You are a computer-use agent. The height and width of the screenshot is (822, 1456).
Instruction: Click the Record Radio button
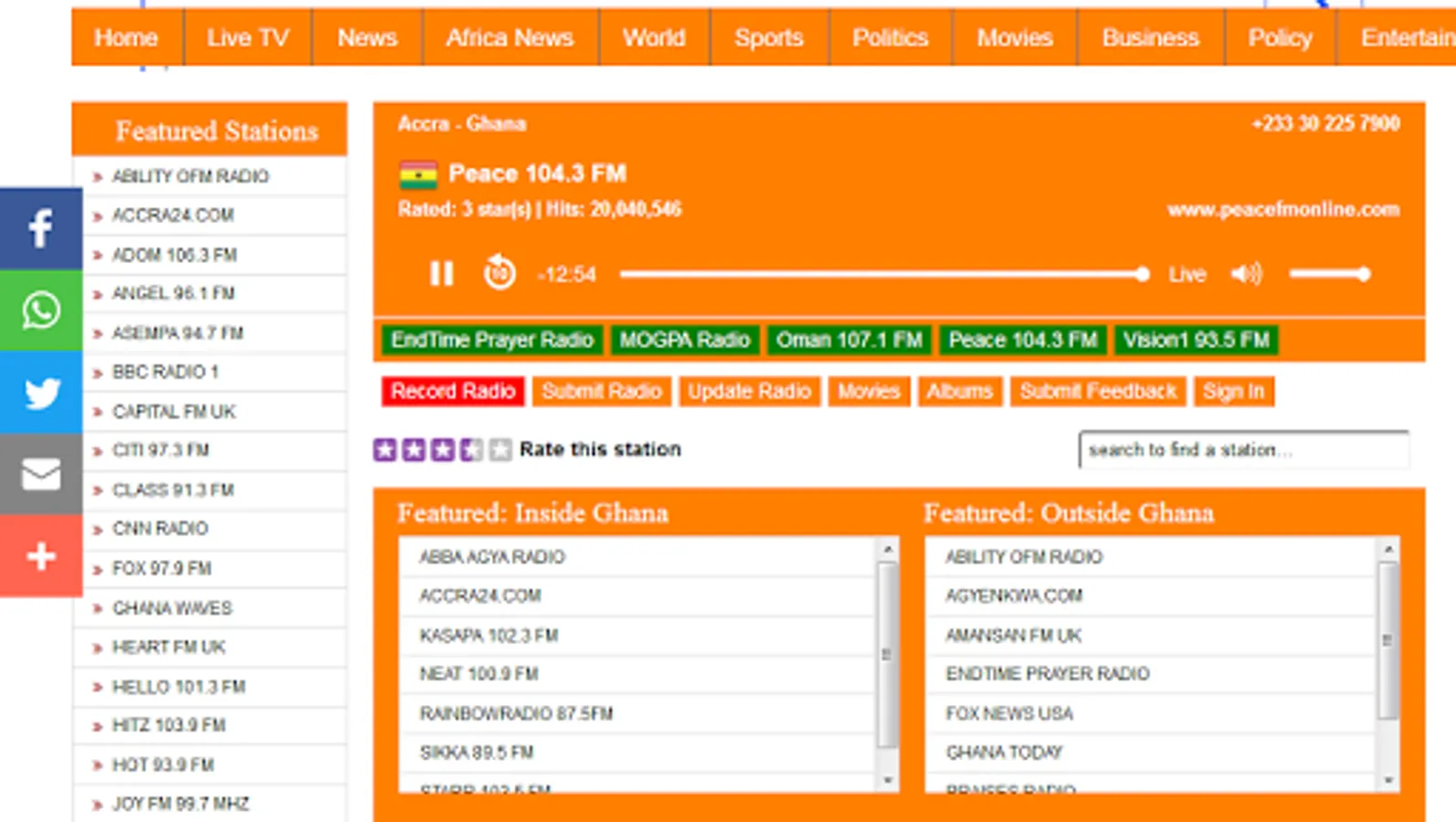(453, 391)
